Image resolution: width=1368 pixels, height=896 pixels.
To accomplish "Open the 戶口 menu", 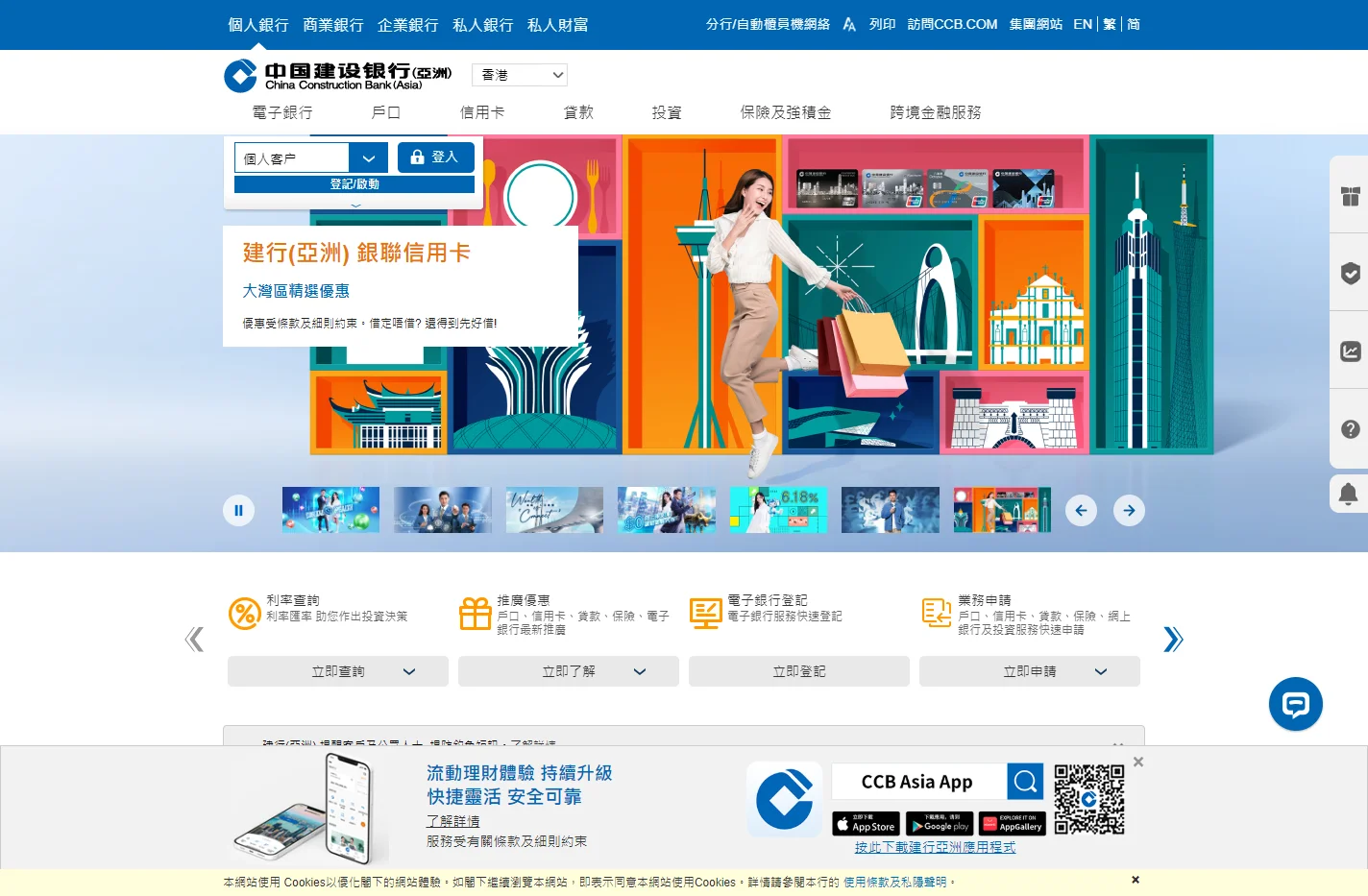I will [x=386, y=112].
